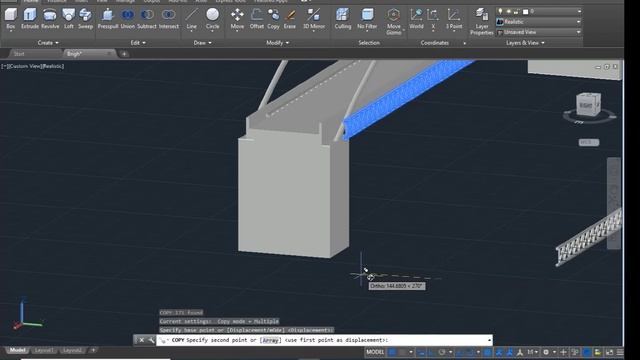This screenshot has height=360, width=640.
Task: Toggle layer lock icon in layer dropdown
Action: click(x=517, y=11)
